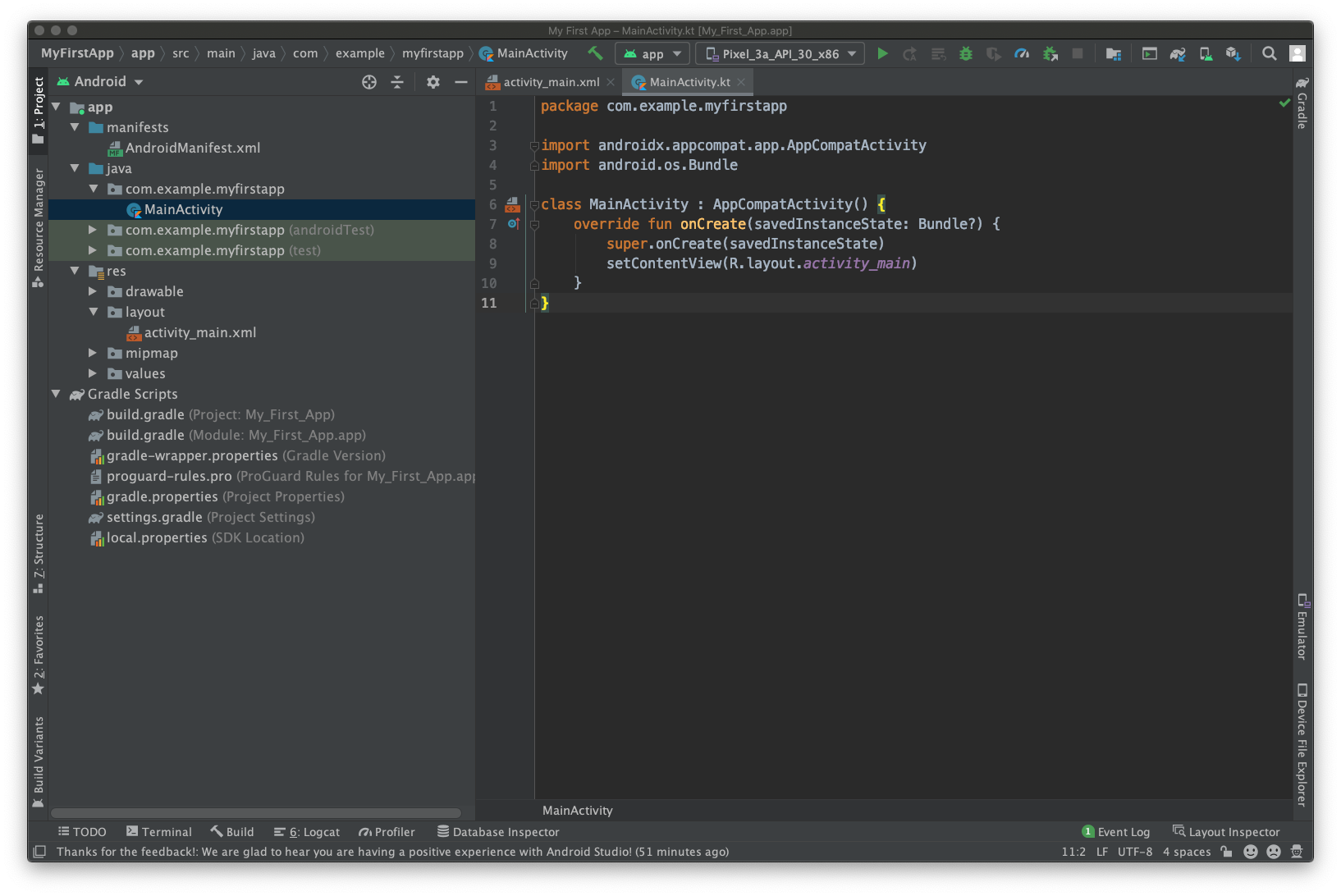Select open file with the locate icon

tap(369, 82)
